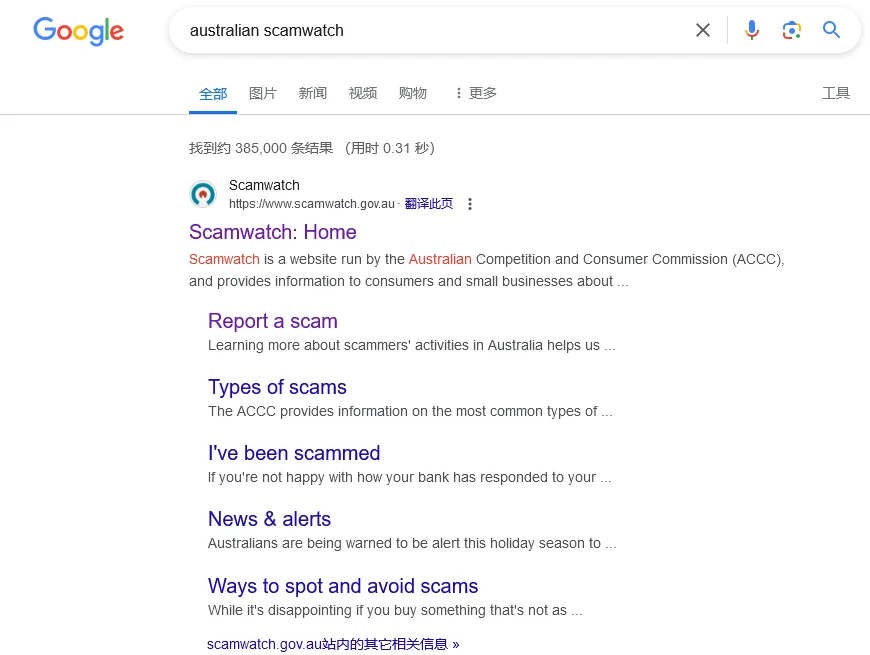Open the I've been scammed link

pos(294,453)
